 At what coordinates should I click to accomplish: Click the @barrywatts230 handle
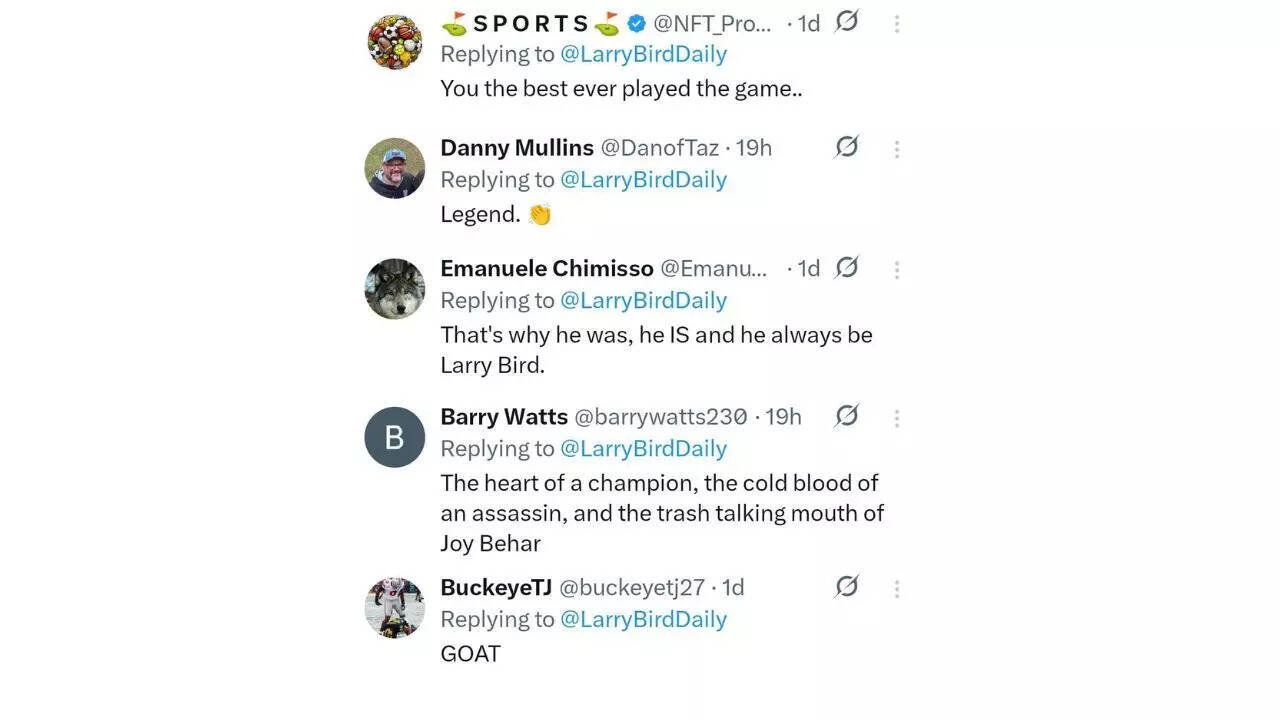coord(660,417)
